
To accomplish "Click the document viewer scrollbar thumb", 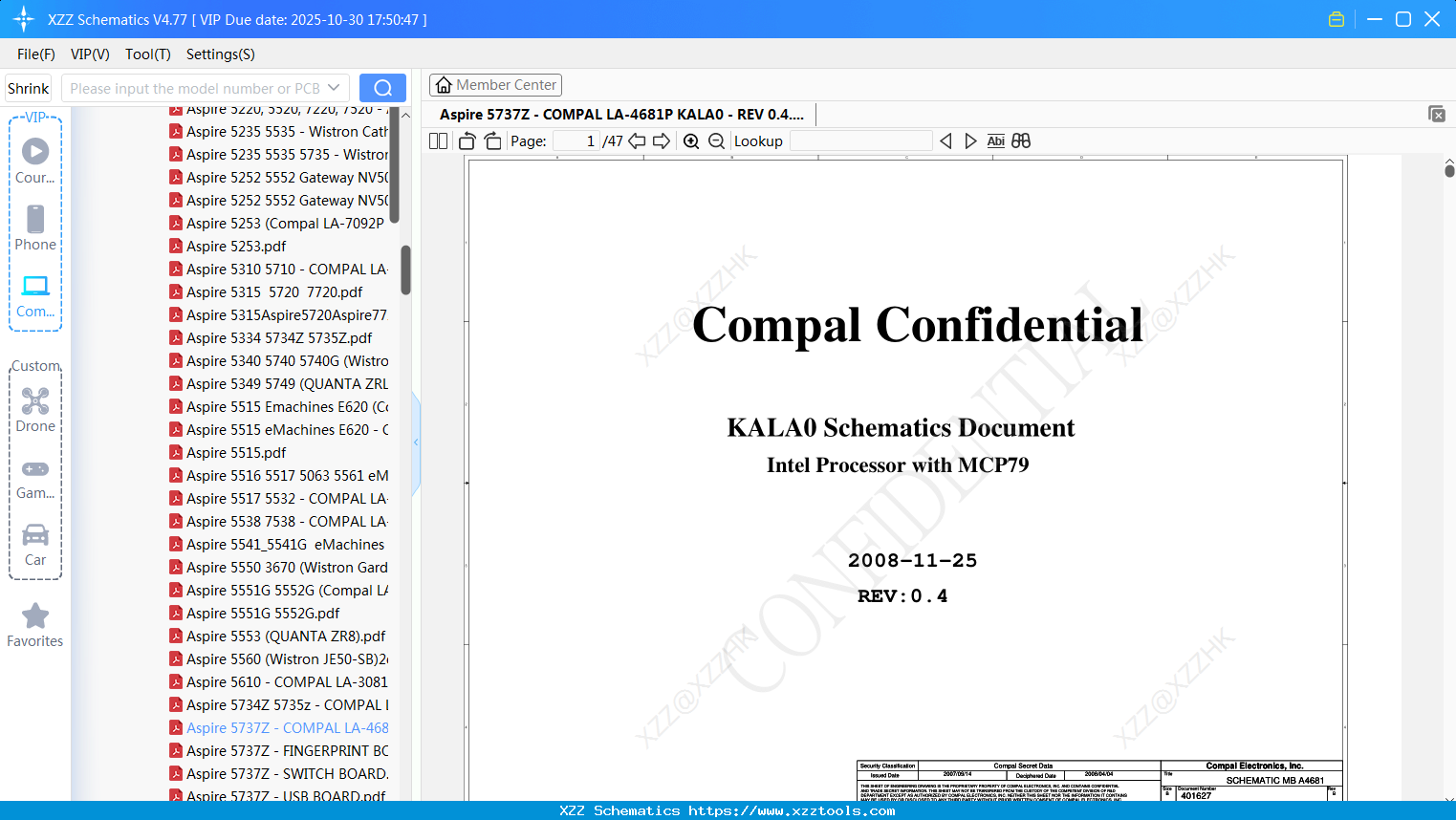I will pyautogui.click(x=1449, y=170).
